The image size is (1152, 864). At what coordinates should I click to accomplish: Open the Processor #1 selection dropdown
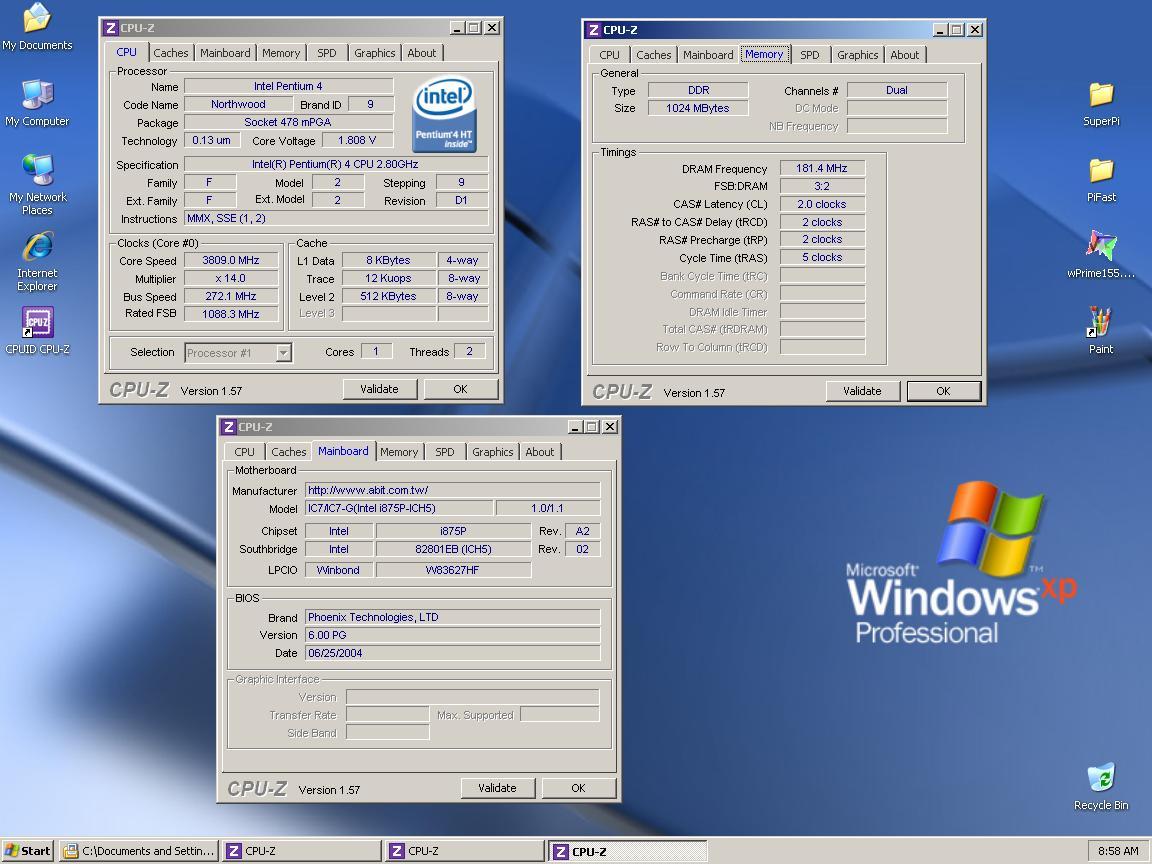pos(238,353)
